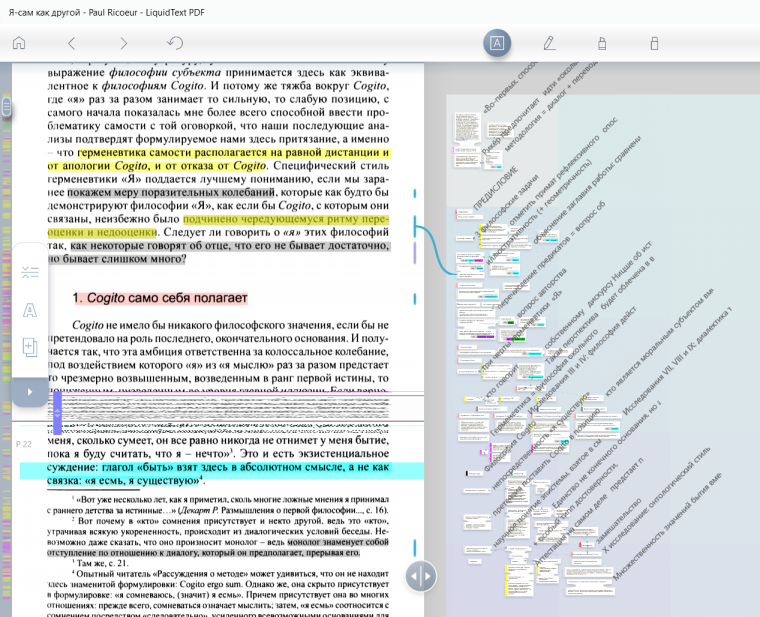This screenshot has width=760, height=617.
Task: Toggle the text style letter A in the side panel
Action: 30,309
